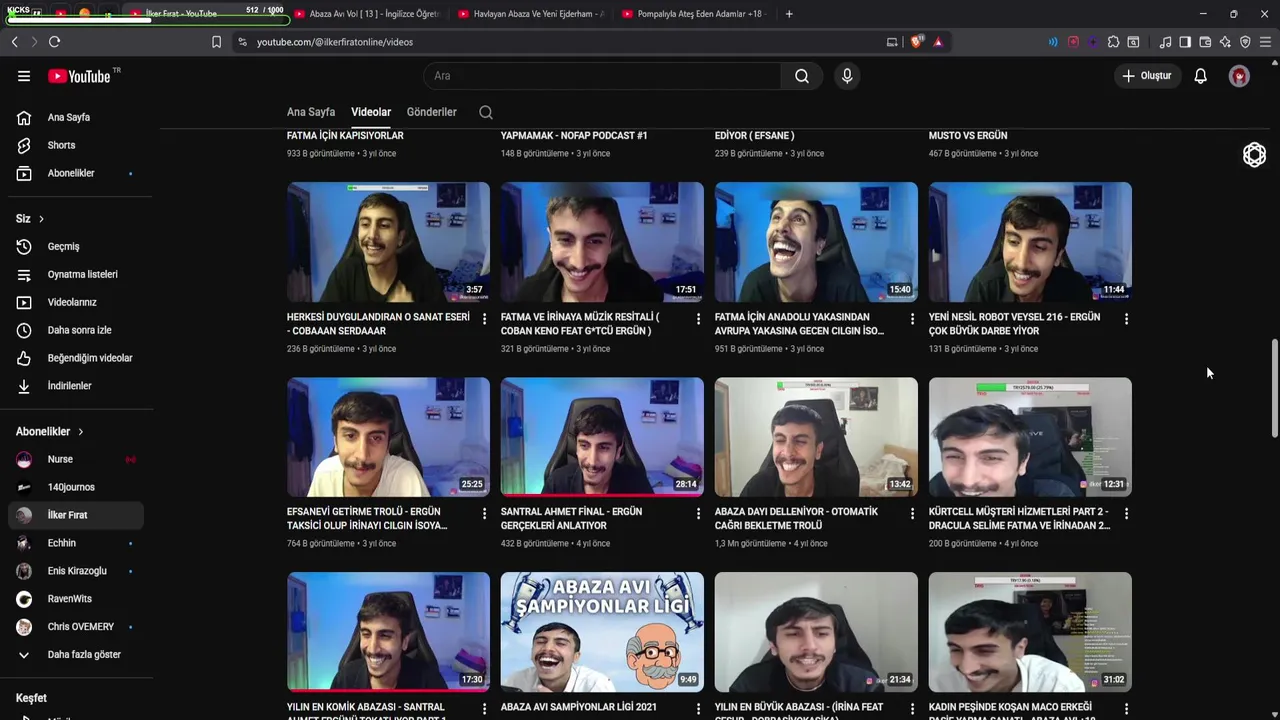The height and width of the screenshot is (720, 1280).
Task: View site information icon in address bar
Action: 242,42
